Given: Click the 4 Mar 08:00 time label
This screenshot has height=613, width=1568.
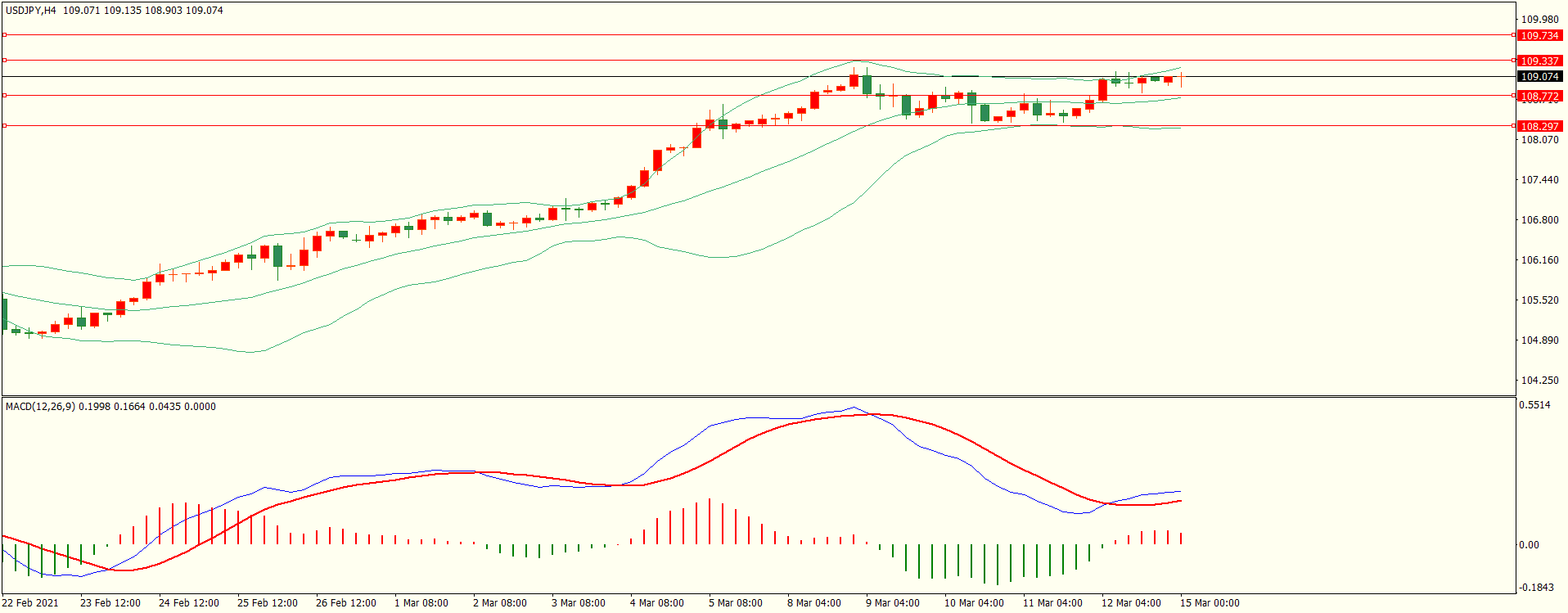Looking at the screenshot, I should tap(657, 603).
